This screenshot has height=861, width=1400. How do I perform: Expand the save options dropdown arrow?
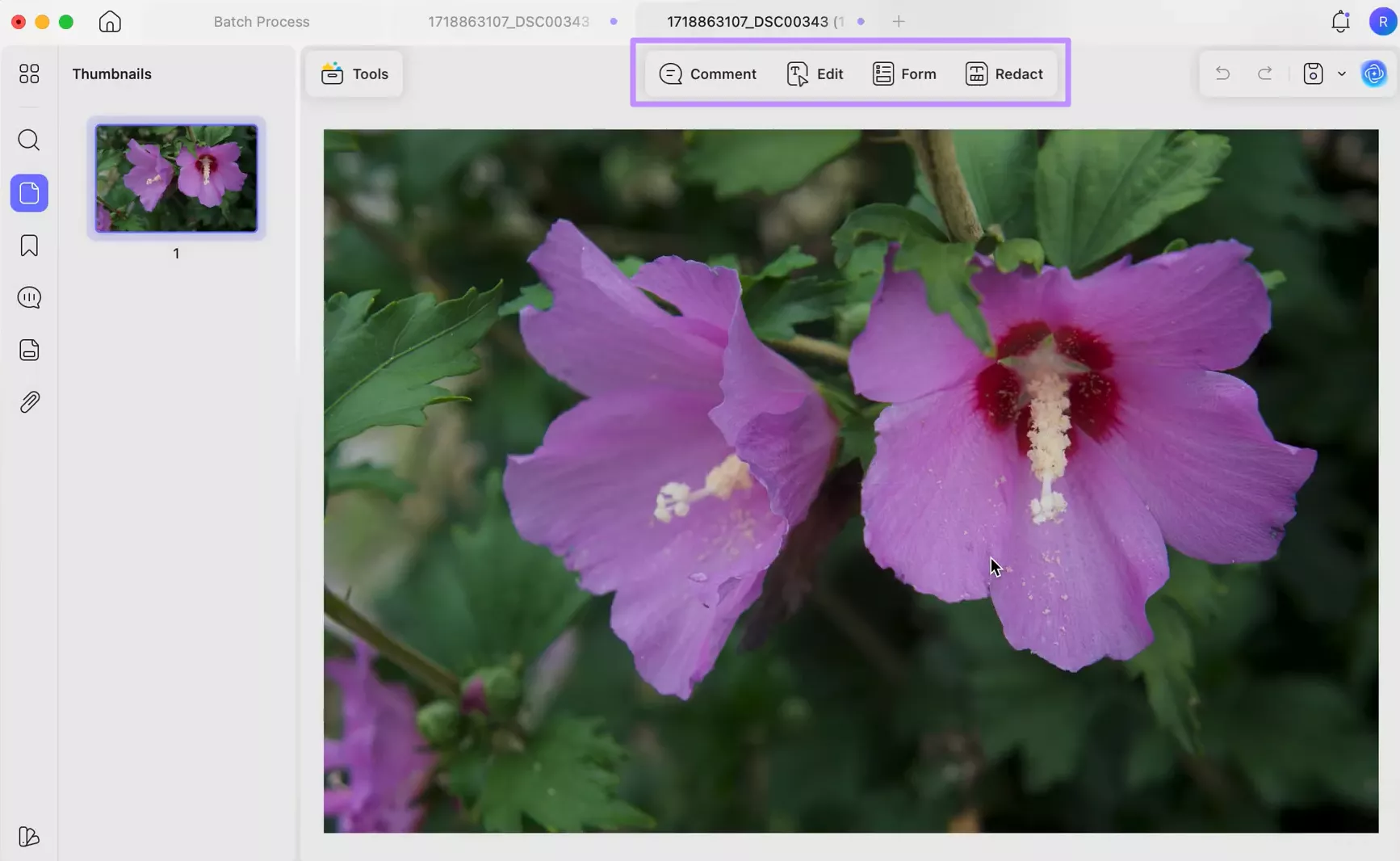1342,74
